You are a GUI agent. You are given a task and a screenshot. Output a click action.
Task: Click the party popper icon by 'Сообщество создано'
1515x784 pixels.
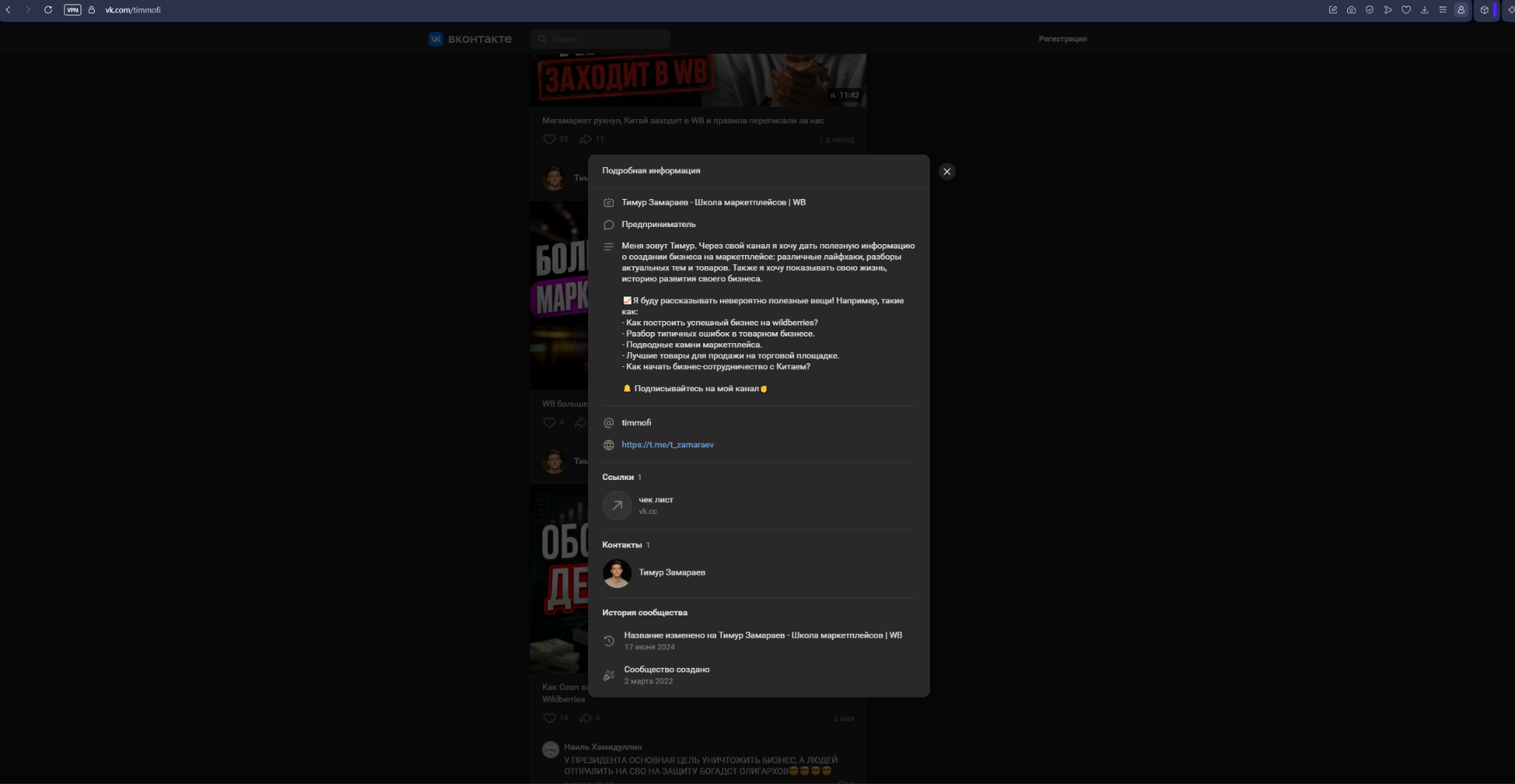(x=609, y=675)
